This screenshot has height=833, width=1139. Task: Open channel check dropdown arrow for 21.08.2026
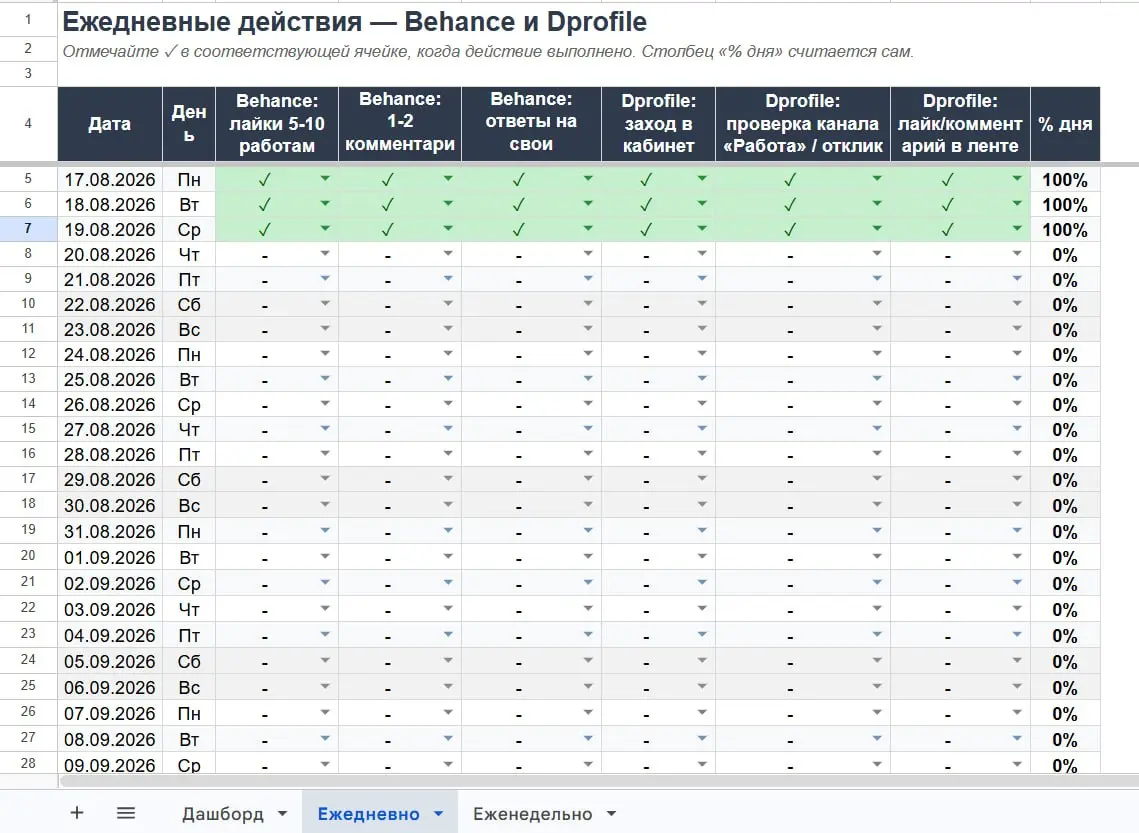point(877,279)
